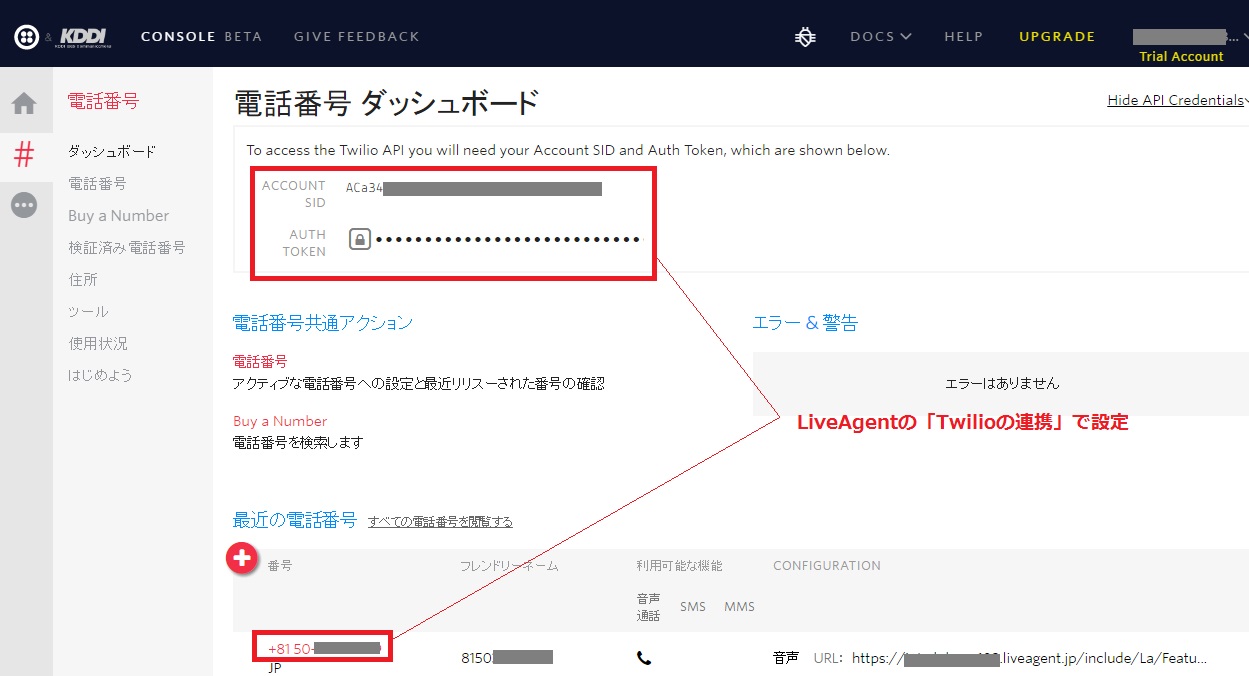Image resolution: width=1249 pixels, height=676 pixels.
Task: Open the debugger bug icon
Action: click(x=805, y=37)
